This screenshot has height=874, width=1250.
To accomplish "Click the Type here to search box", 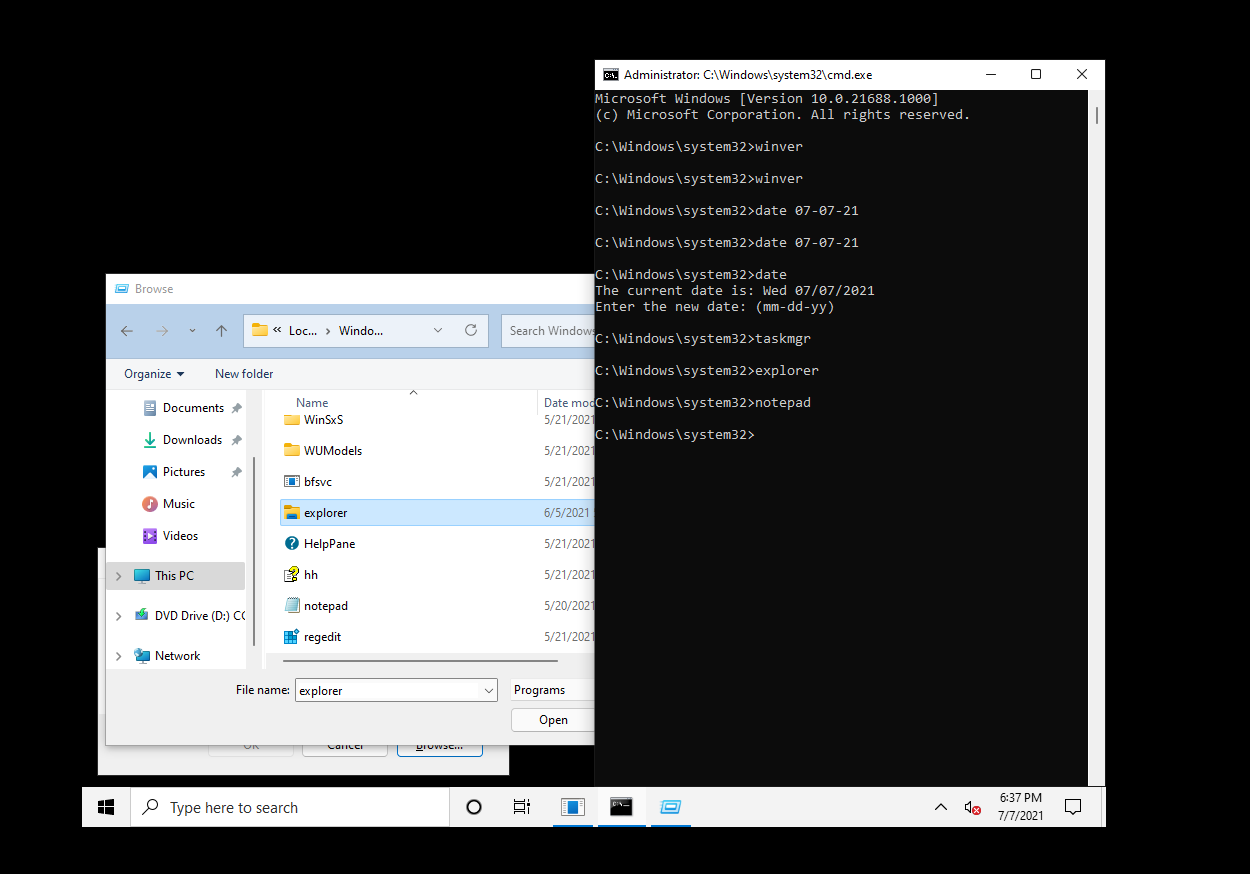I will pos(290,807).
